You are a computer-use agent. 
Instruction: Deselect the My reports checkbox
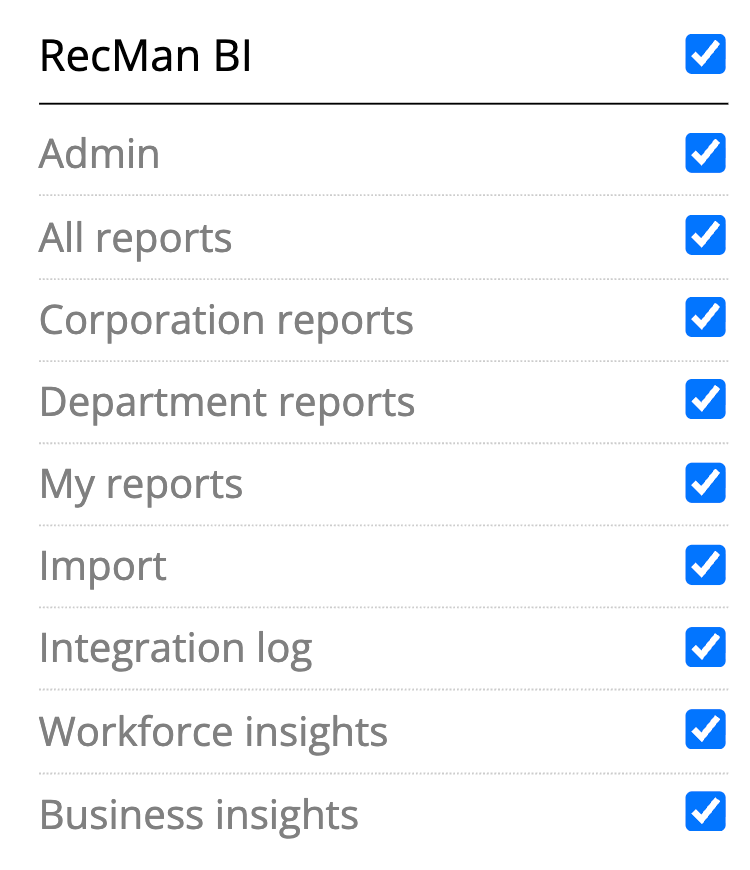(x=705, y=482)
